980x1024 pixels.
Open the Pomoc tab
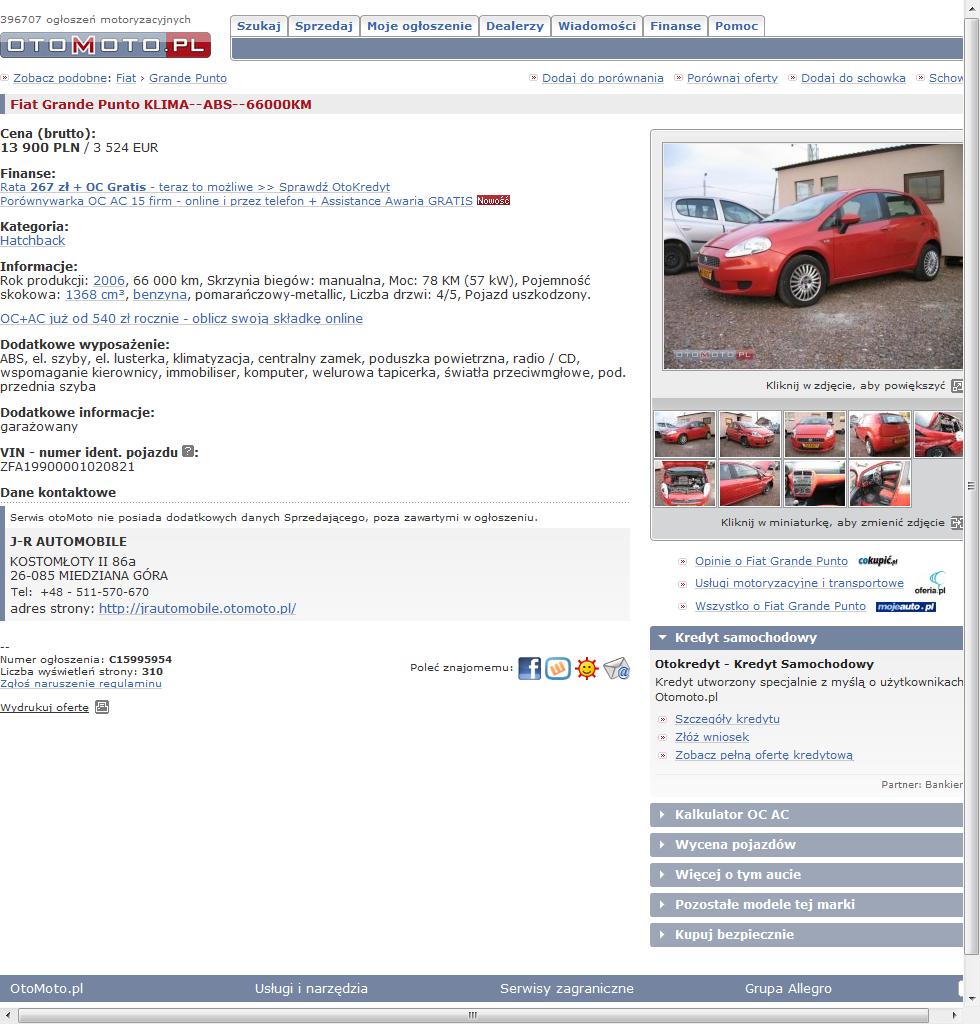(x=736, y=26)
